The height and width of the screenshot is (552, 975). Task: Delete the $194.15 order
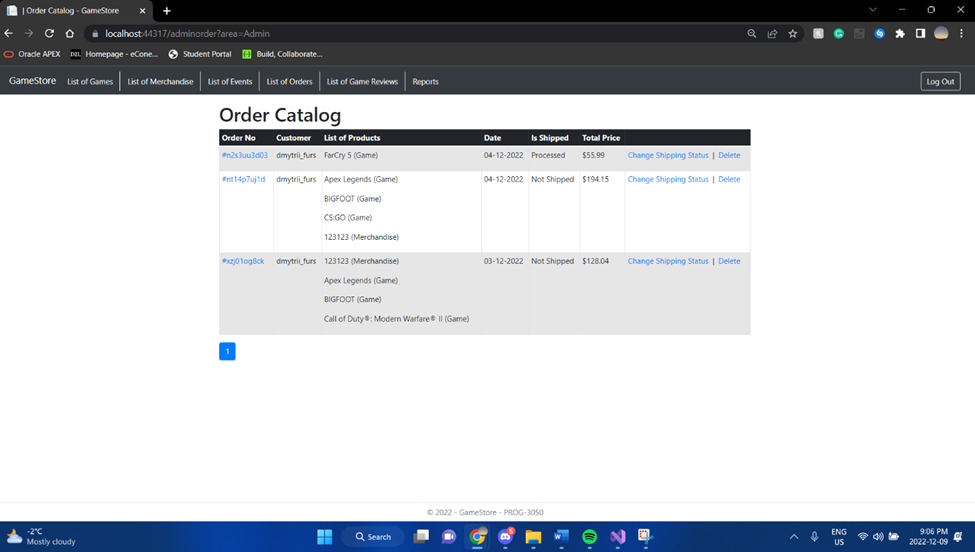[729, 179]
